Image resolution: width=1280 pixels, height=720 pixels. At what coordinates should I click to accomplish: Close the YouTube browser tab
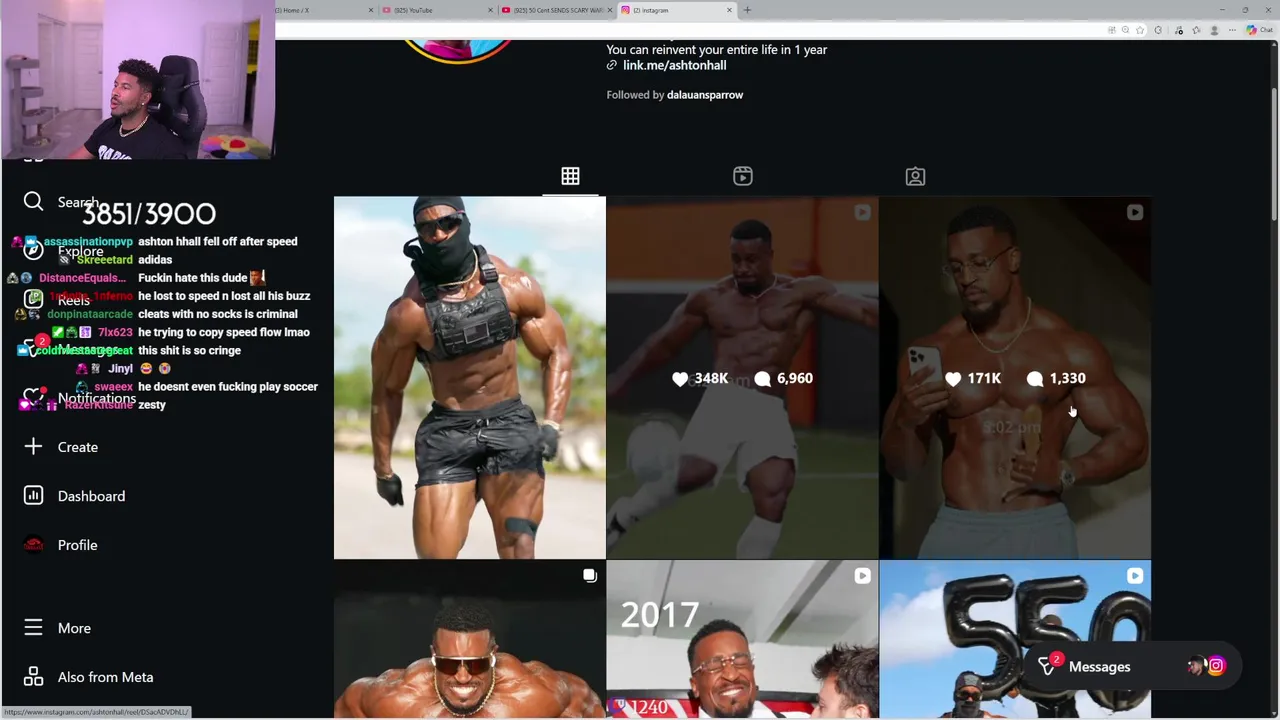[491, 10]
